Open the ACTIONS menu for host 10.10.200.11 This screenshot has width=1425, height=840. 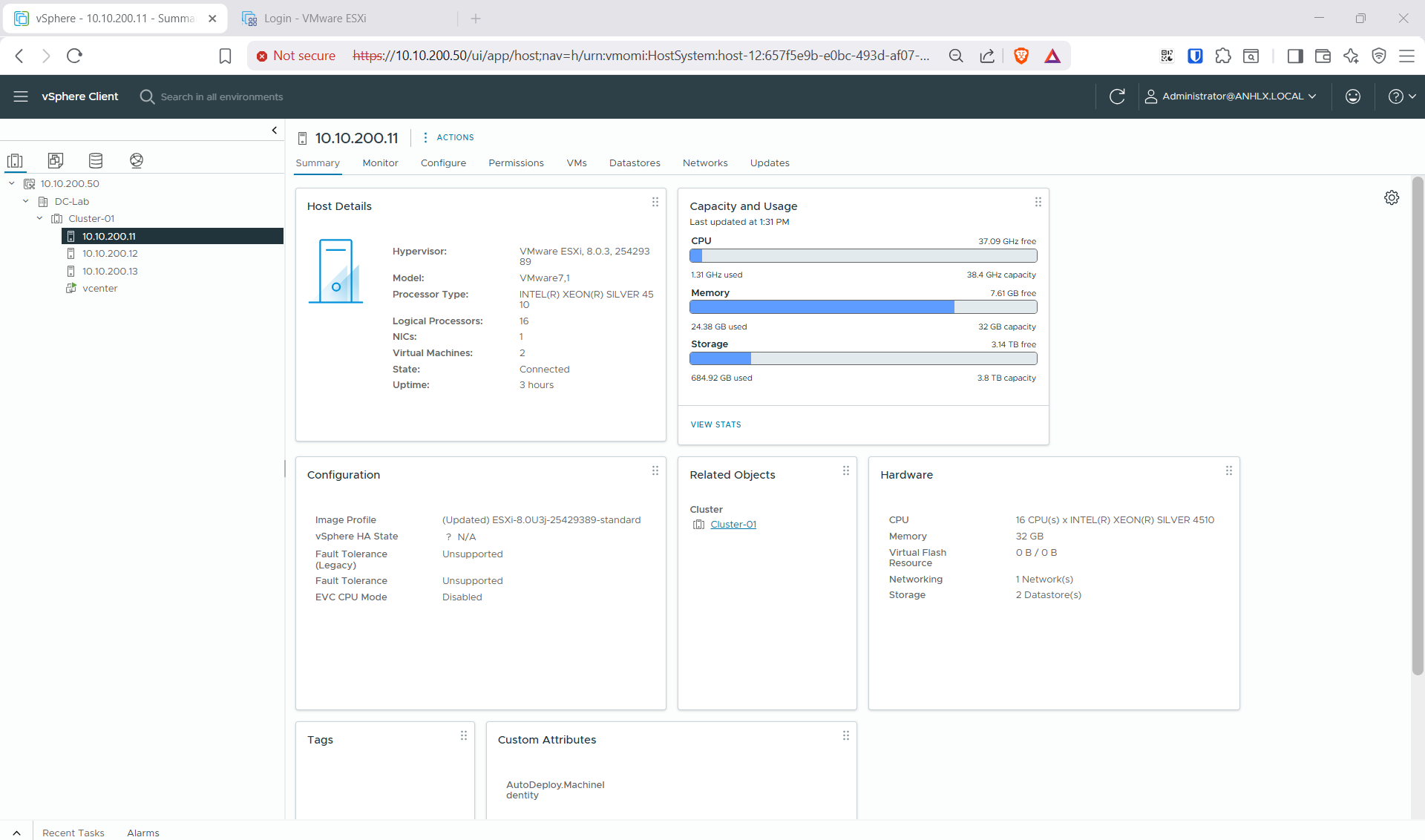pos(449,137)
